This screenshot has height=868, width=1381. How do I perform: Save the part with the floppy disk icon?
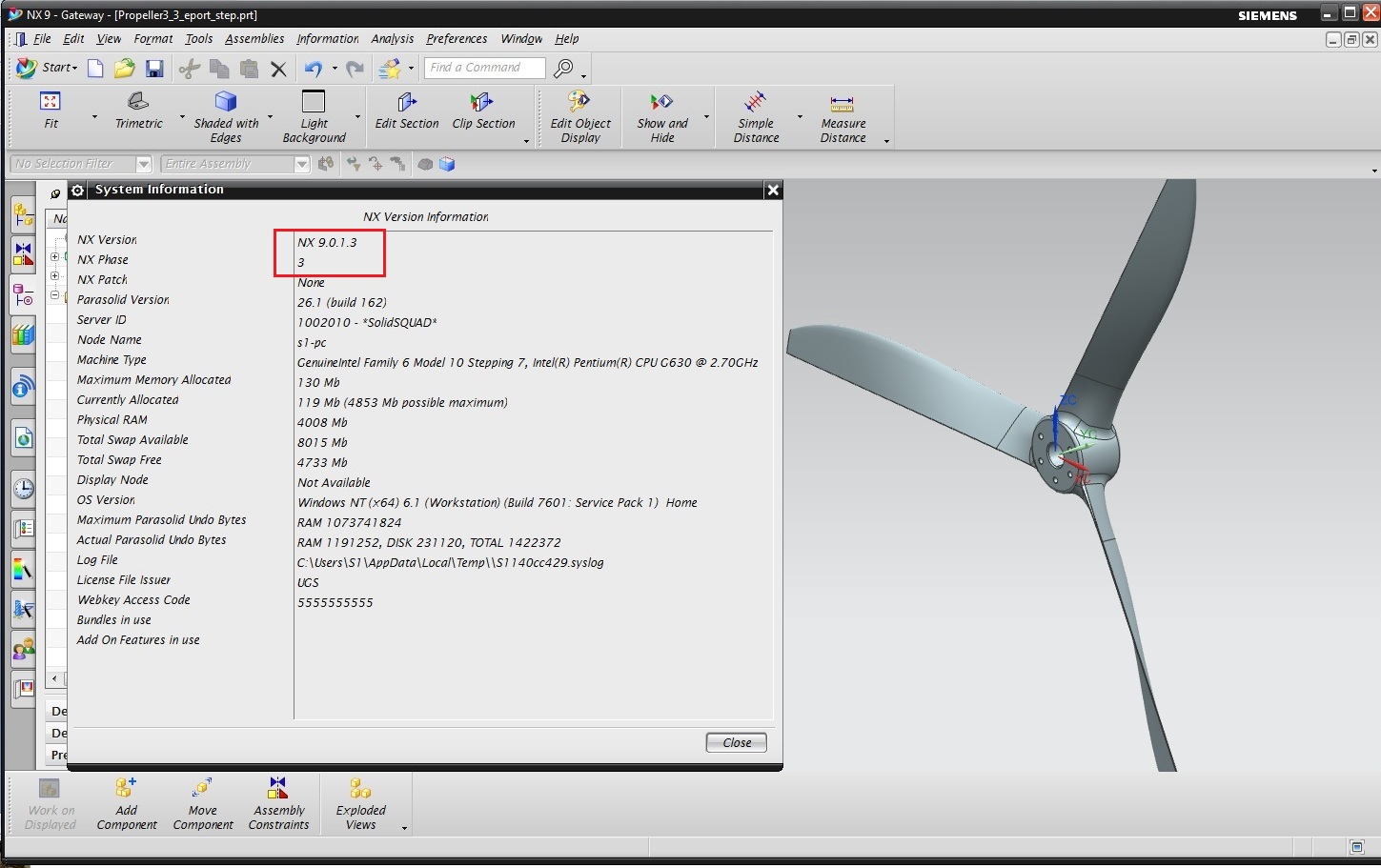click(154, 68)
